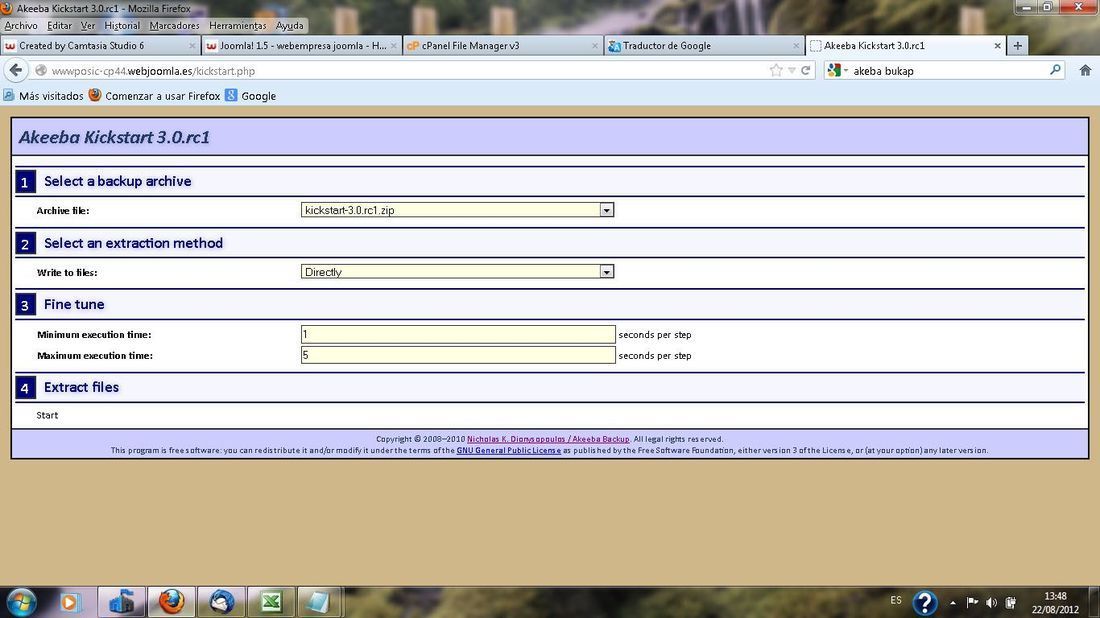Switch to the Created by Camtasia Studio 6 tab
The width and height of the screenshot is (1100, 618).
pos(100,46)
